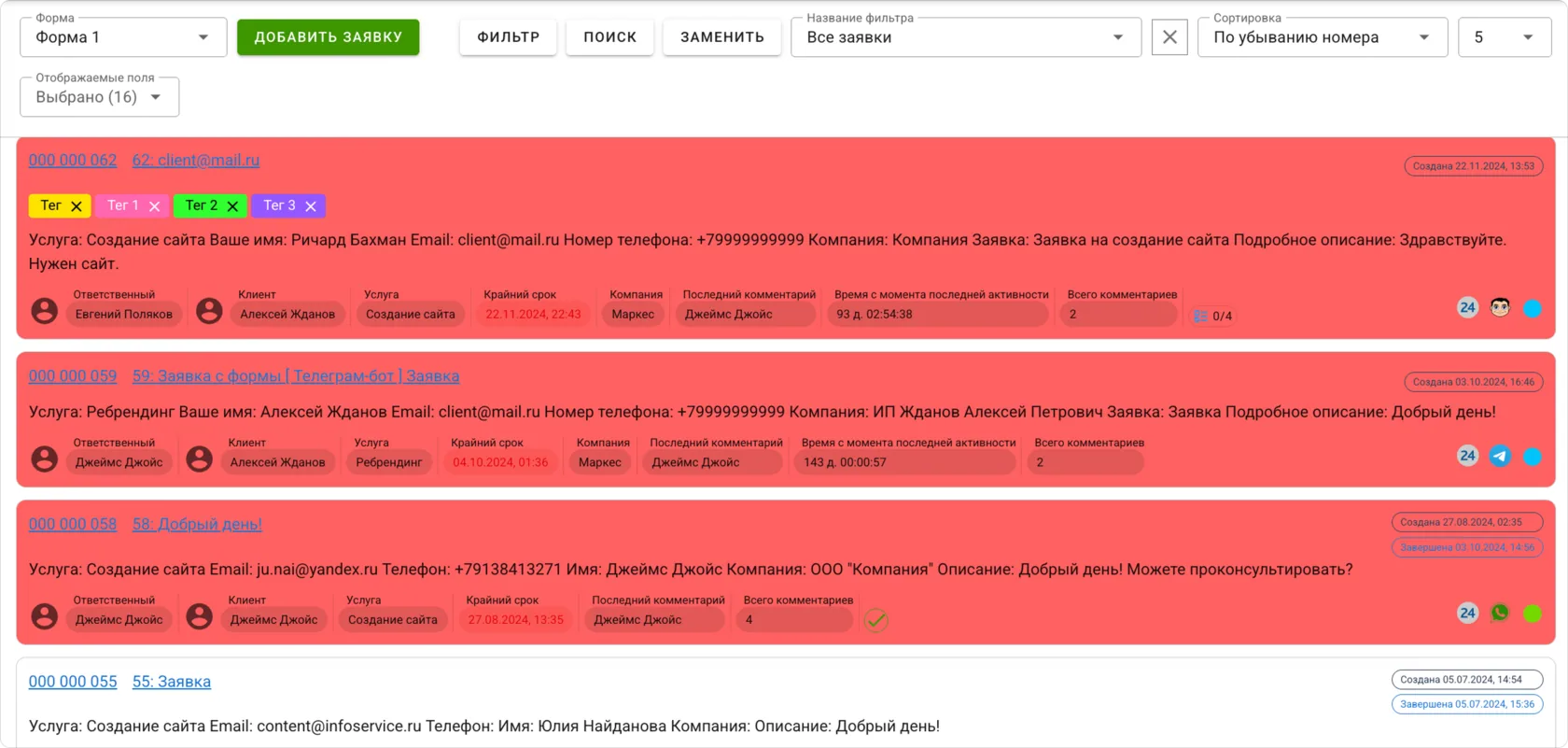The height and width of the screenshot is (748, 1568).
Task: Click the blue status dot on request 062
Action: pyautogui.click(x=1532, y=308)
